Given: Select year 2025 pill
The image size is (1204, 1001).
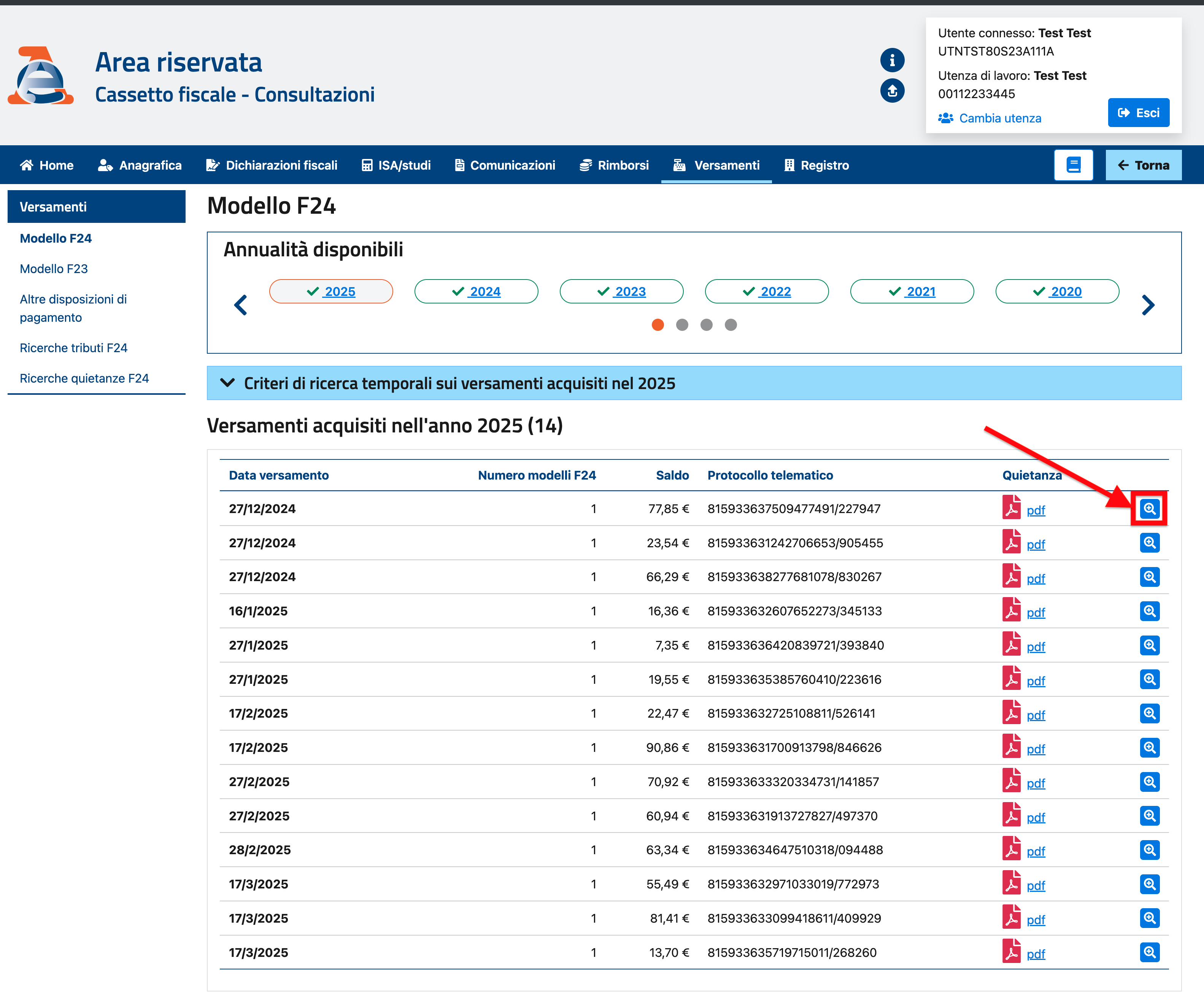Looking at the screenshot, I should [331, 291].
